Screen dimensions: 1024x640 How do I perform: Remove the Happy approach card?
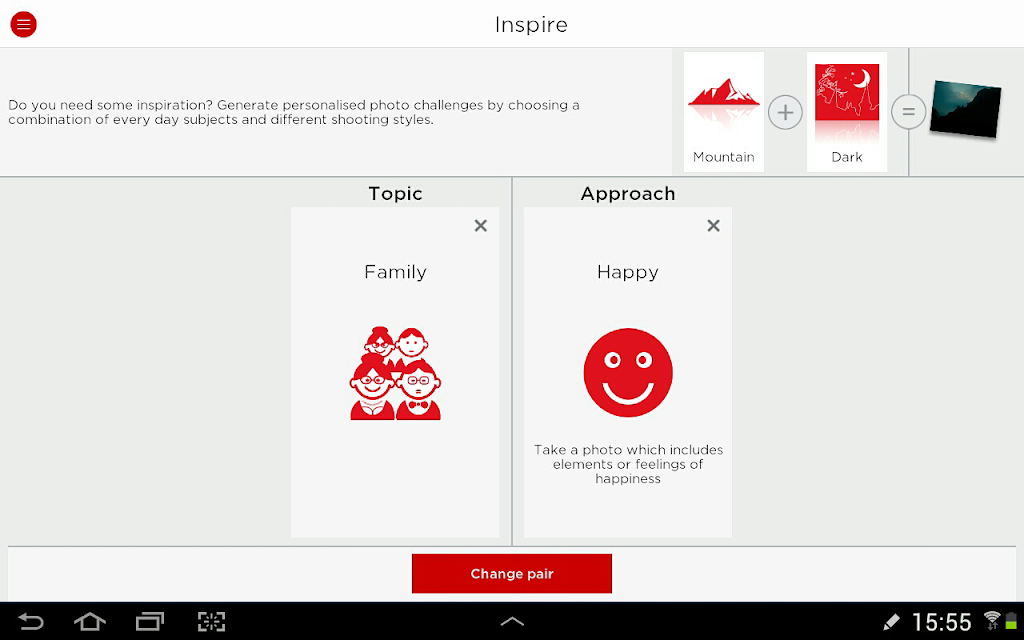(713, 225)
